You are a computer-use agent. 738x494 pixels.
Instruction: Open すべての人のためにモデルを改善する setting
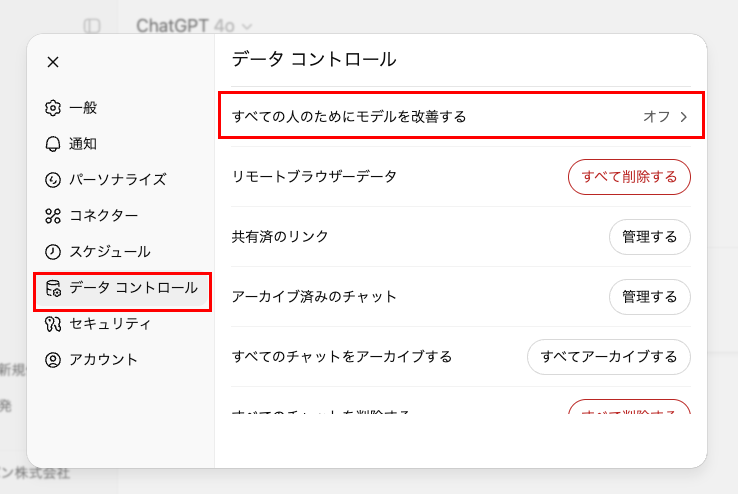tap(461, 115)
